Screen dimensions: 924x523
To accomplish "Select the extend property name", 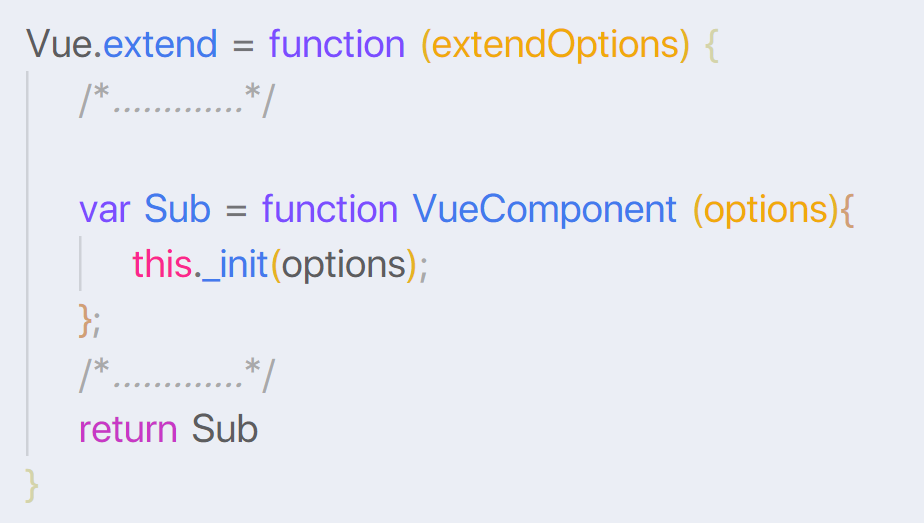I will tap(160, 44).
